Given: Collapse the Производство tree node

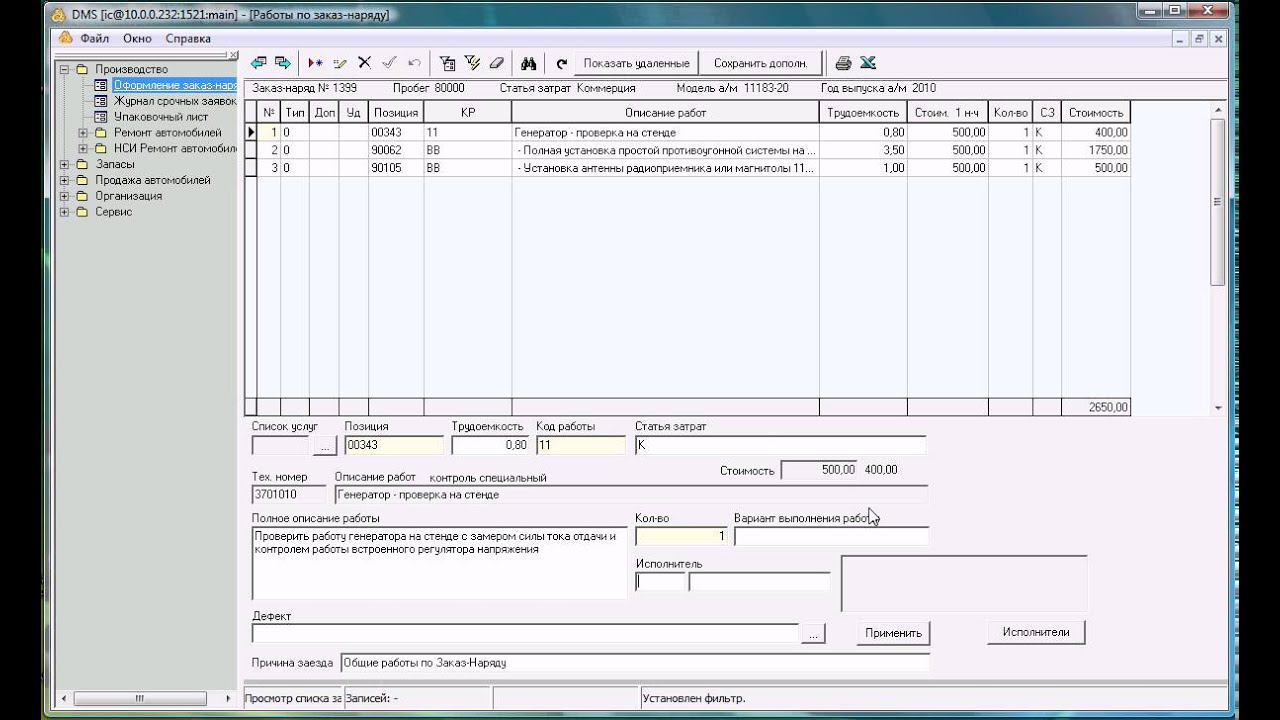Looking at the screenshot, I should (65, 69).
